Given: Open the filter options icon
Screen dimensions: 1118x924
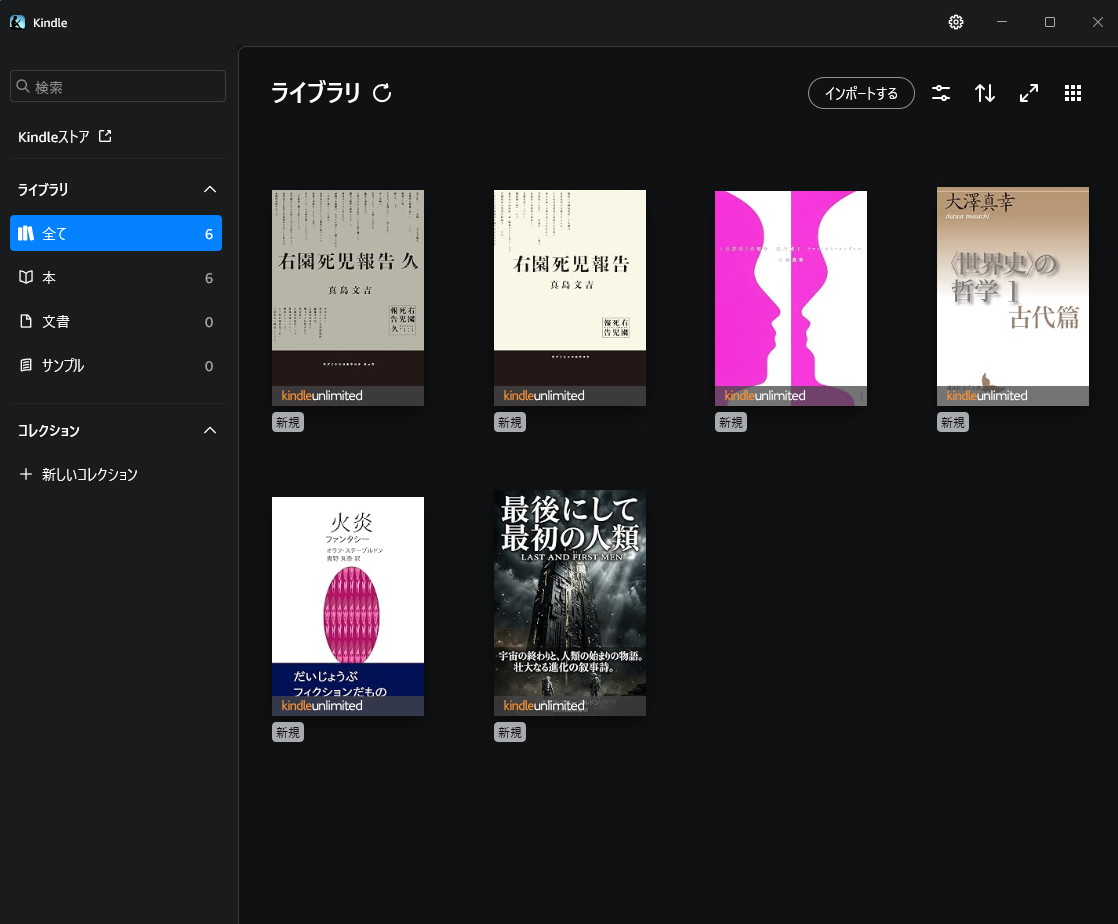Looking at the screenshot, I should tap(940, 93).
